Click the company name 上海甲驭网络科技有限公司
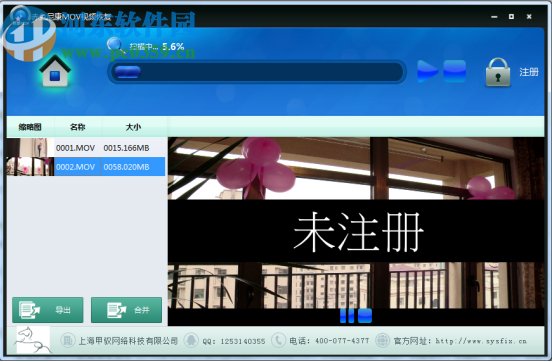The width and height of the screenshot is (552, 362). (x=128, y=341)
